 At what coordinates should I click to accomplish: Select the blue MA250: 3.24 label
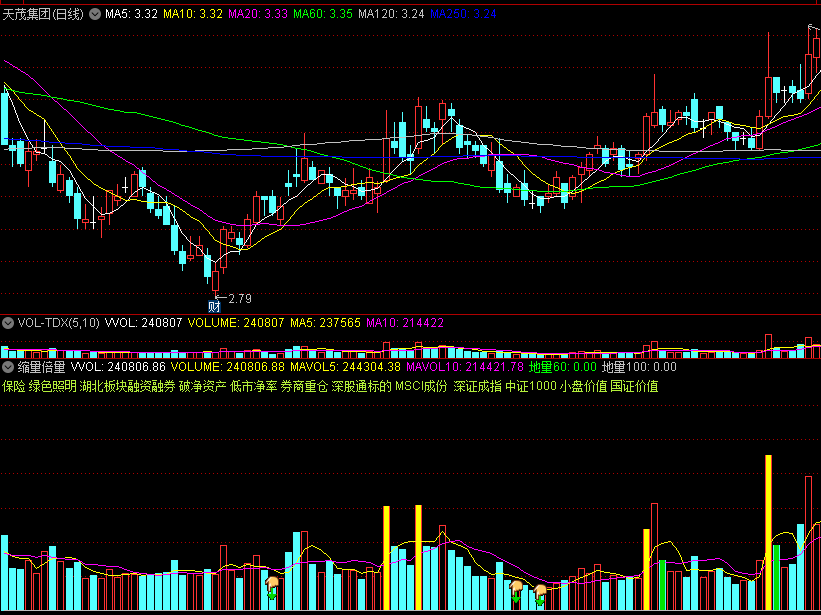click(463, 14)
